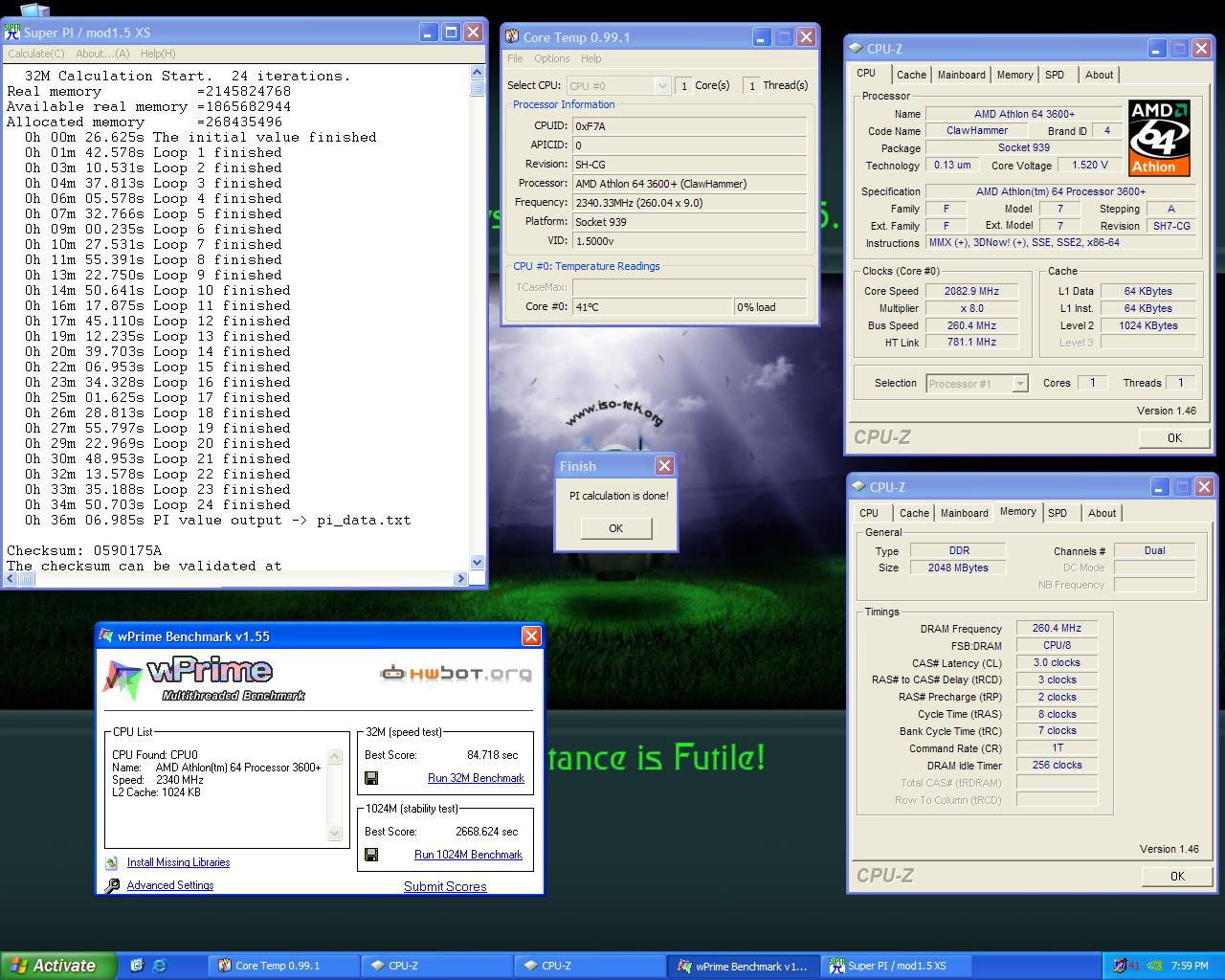Click the Frequency field in Core Temp

[688, 202]
